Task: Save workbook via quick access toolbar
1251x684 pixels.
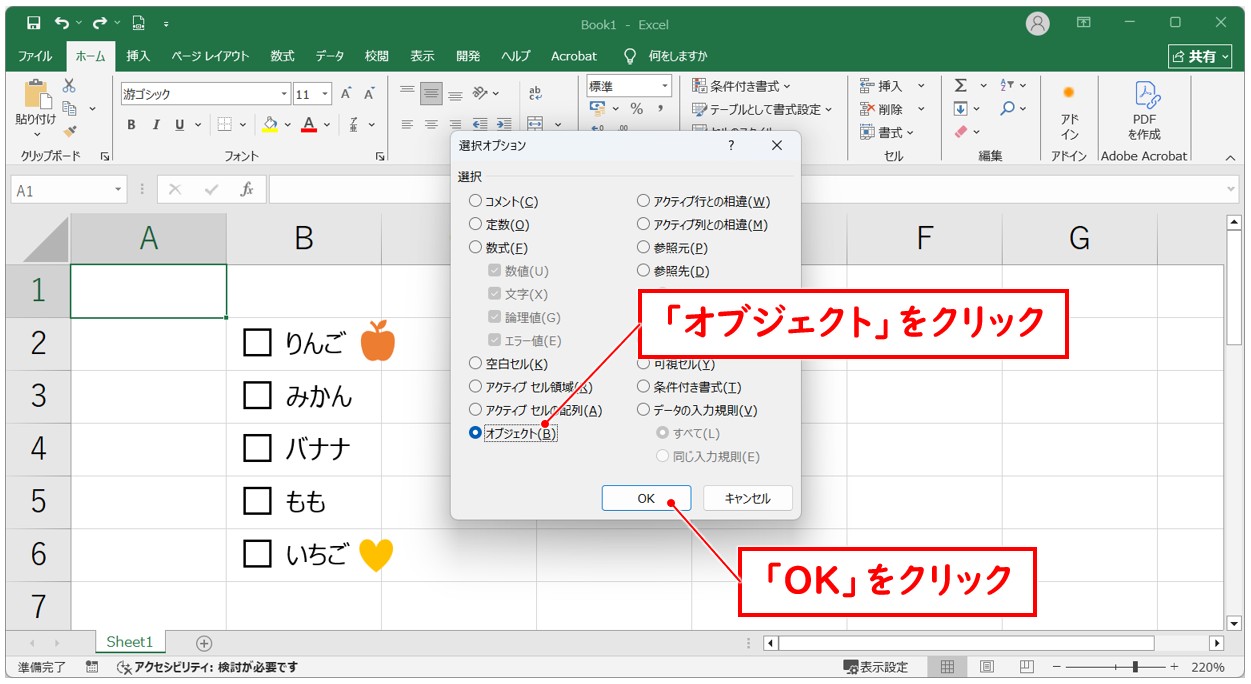Action: [33, 23]
